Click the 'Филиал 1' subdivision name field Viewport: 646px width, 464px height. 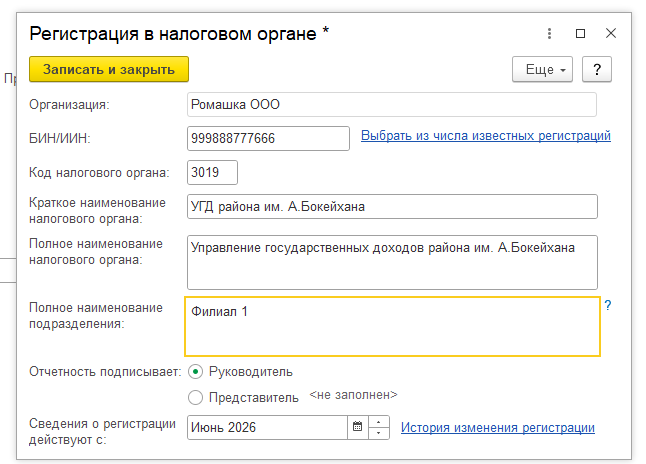[392, 326]
